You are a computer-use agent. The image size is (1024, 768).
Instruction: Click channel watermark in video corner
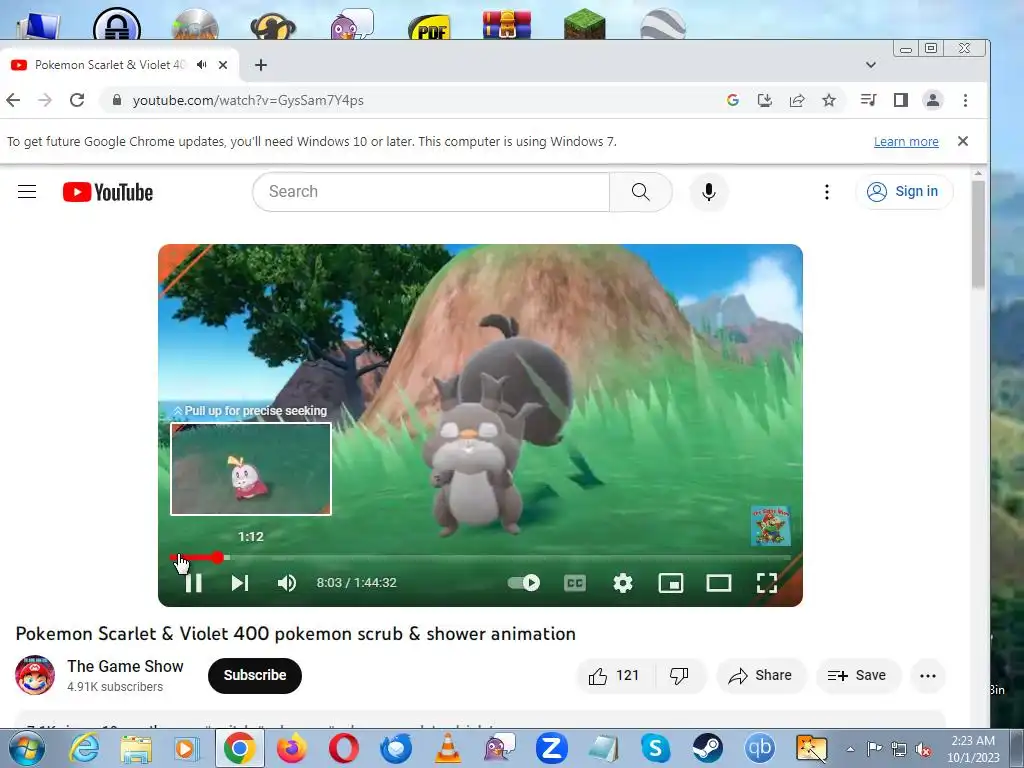pos(771,526)
